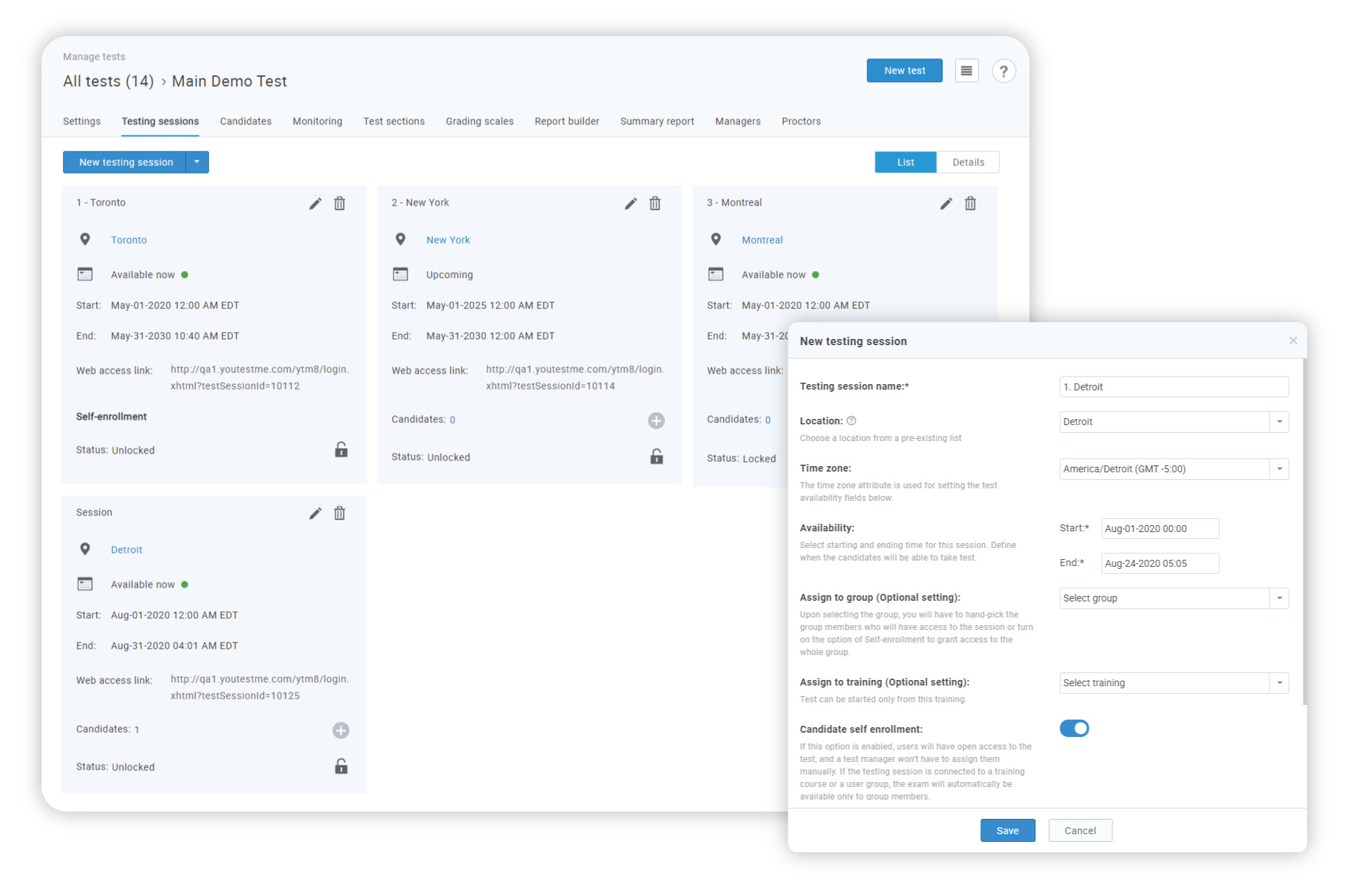Screen dimensions: 1350x896
Task: Edit the 3 - Montreal session with pencil icon
Action: [946, 204]
